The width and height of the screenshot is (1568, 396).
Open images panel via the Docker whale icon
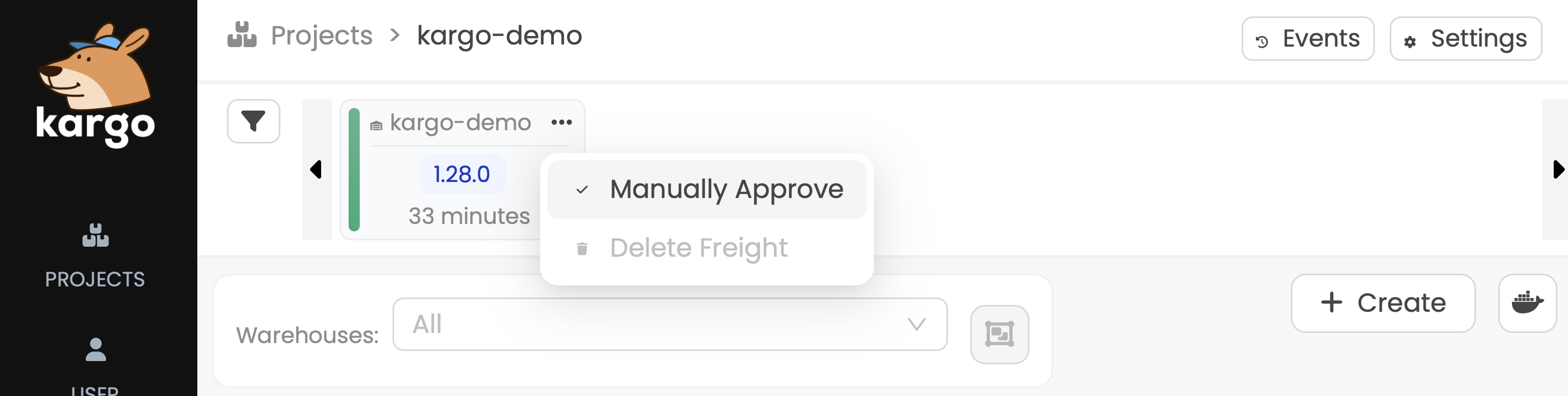[1527, 303]
